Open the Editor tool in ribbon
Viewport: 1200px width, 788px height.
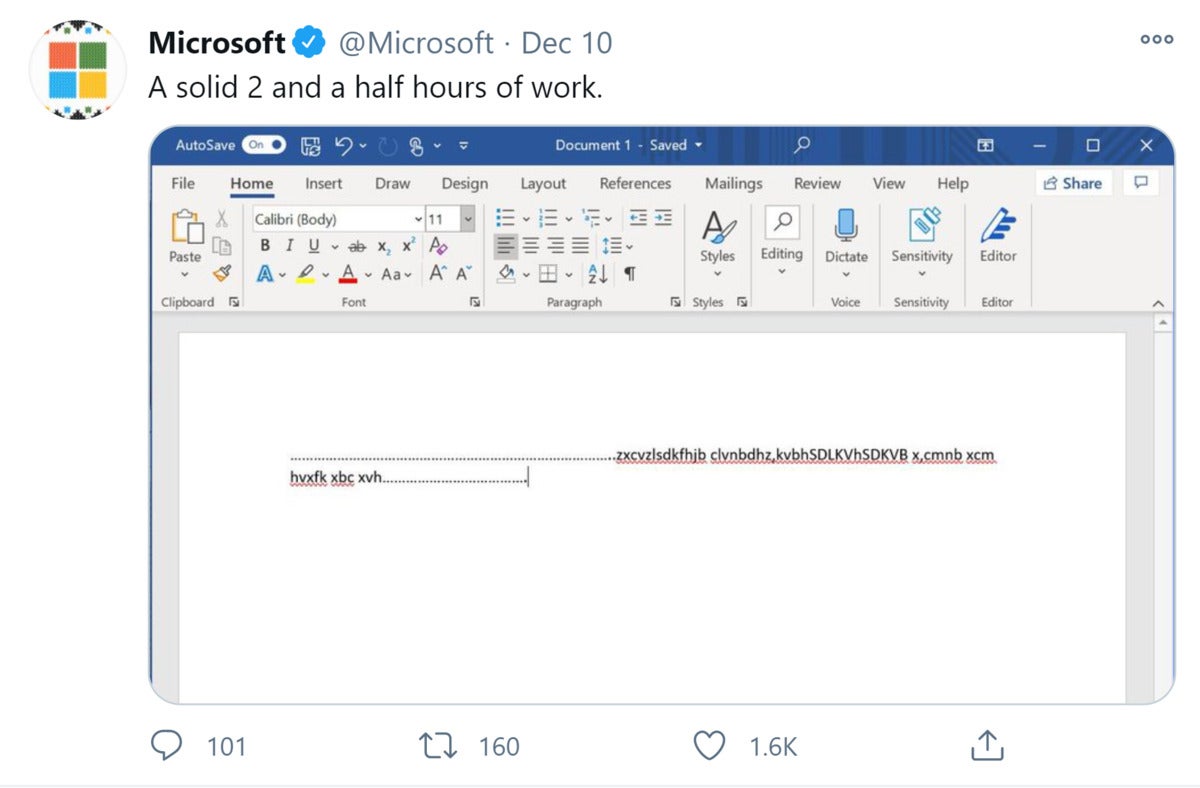pos(997,236)
